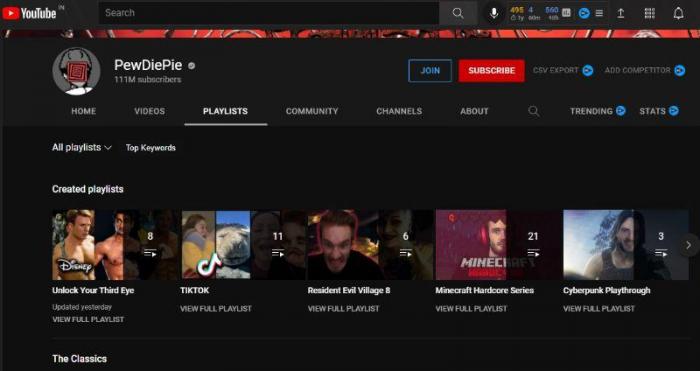The height and width of the screenshot is (371, 700).
Task: Open the extension hamburger menu in top bar
Action: [x=600, y=13]
